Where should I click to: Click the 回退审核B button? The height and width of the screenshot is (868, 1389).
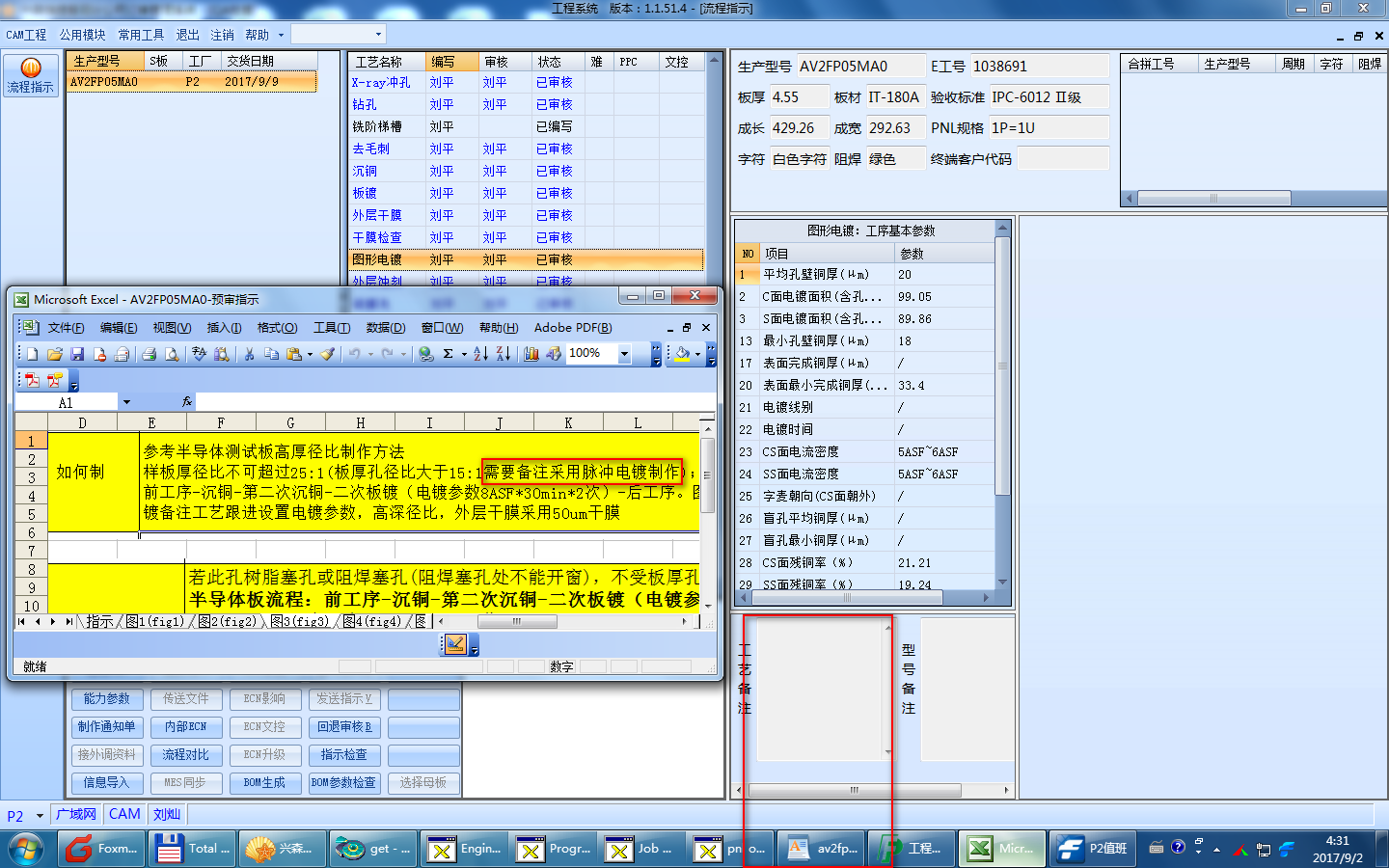click(344, 726)
